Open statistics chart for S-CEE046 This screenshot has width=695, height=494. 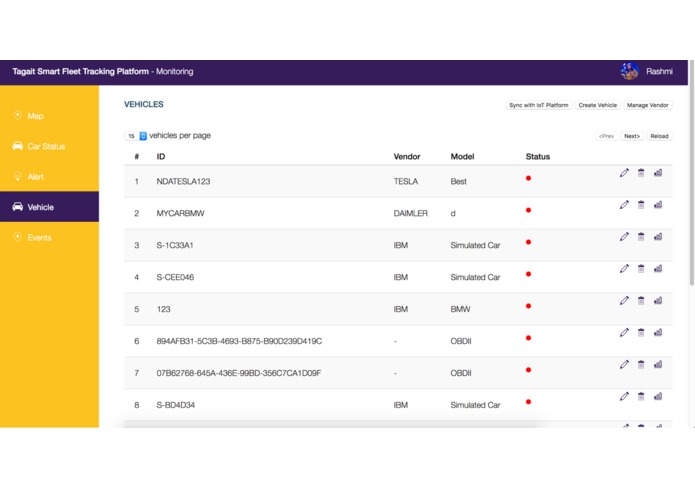point(658,268)
